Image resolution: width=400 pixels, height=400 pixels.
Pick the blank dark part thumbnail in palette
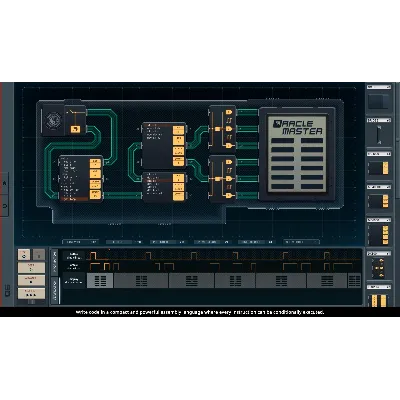tap(379, 101)
